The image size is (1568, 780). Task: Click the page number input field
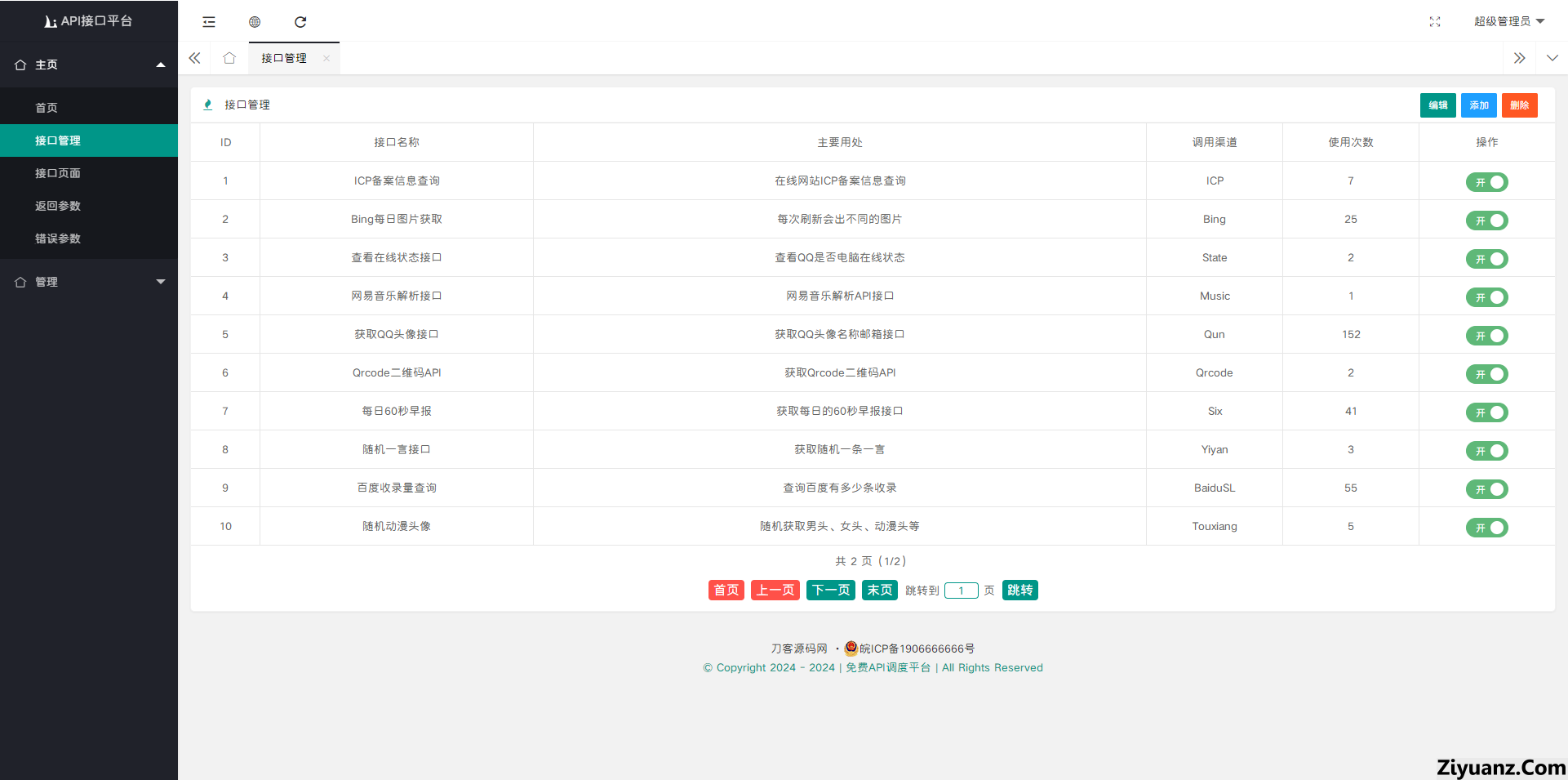click(961, 591)
